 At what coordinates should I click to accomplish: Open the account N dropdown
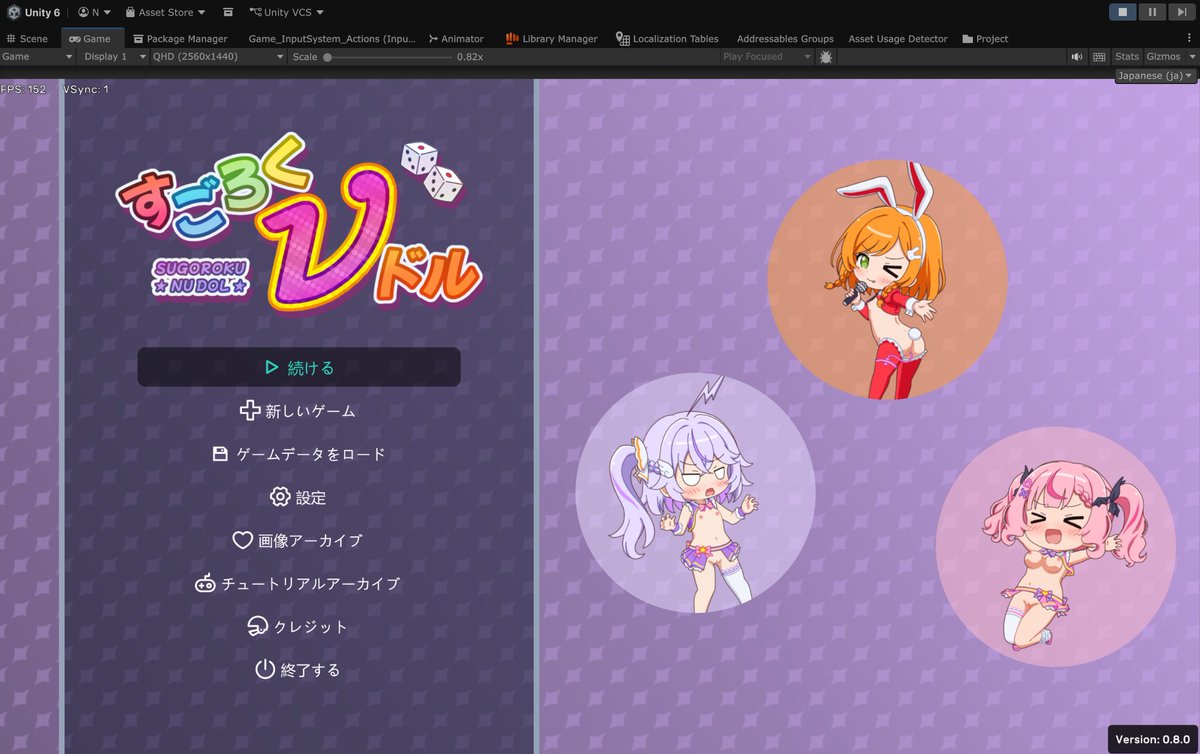94,12
